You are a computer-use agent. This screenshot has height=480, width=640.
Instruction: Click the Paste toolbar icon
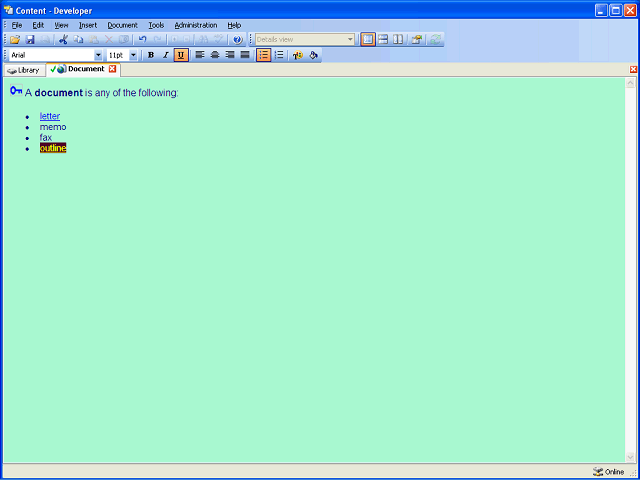[93, 40]
